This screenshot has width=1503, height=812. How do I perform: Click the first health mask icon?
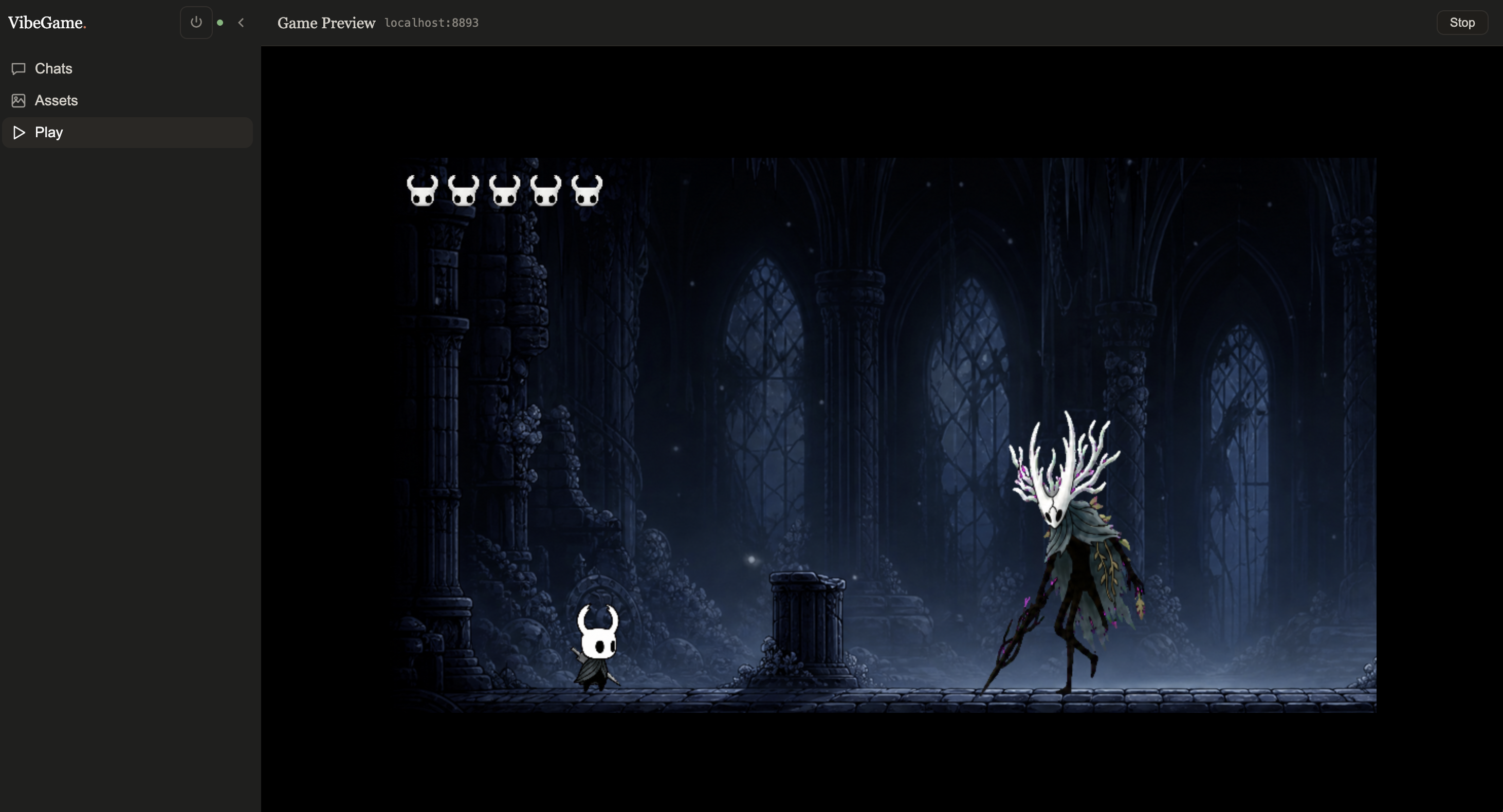(423, 190)
